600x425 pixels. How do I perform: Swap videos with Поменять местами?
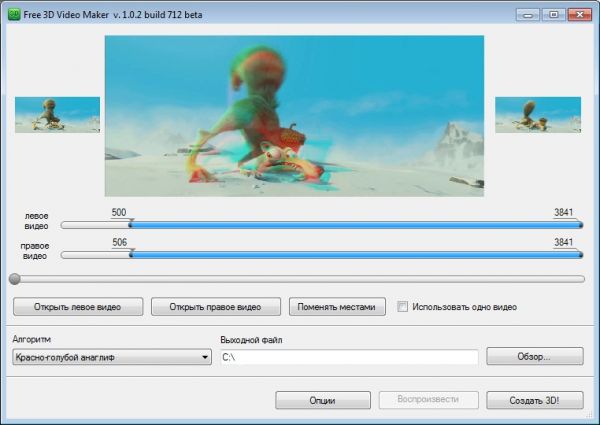337,307
